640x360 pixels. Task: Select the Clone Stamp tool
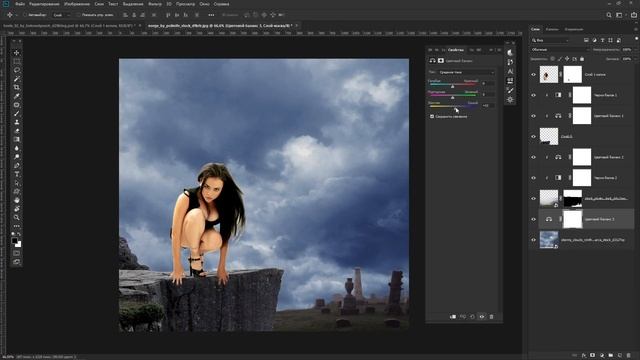coord(17,122)
